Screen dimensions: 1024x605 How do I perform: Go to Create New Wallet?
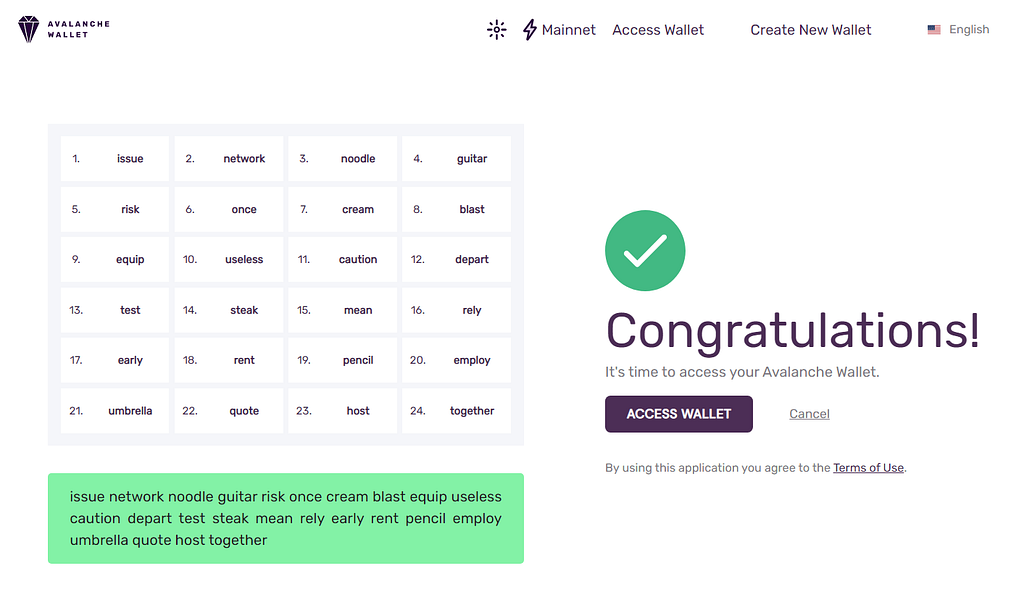point(810,30)
